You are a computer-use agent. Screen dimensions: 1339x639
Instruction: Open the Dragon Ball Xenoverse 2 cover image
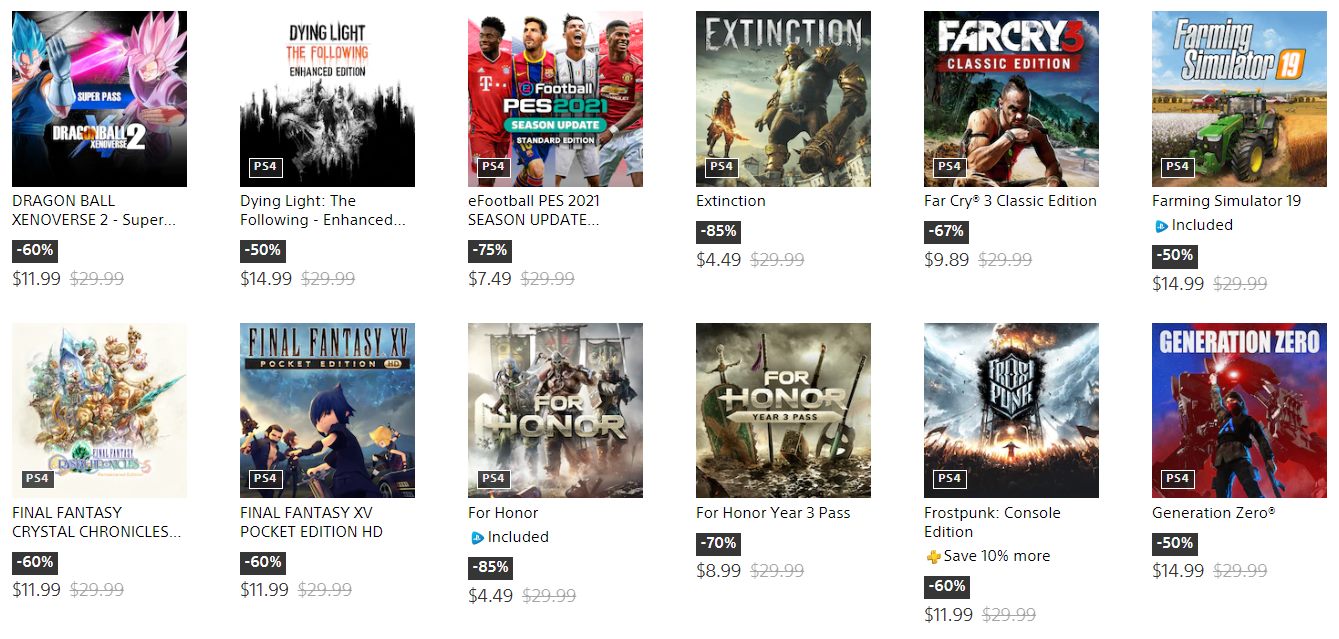[x=99, y=99]
